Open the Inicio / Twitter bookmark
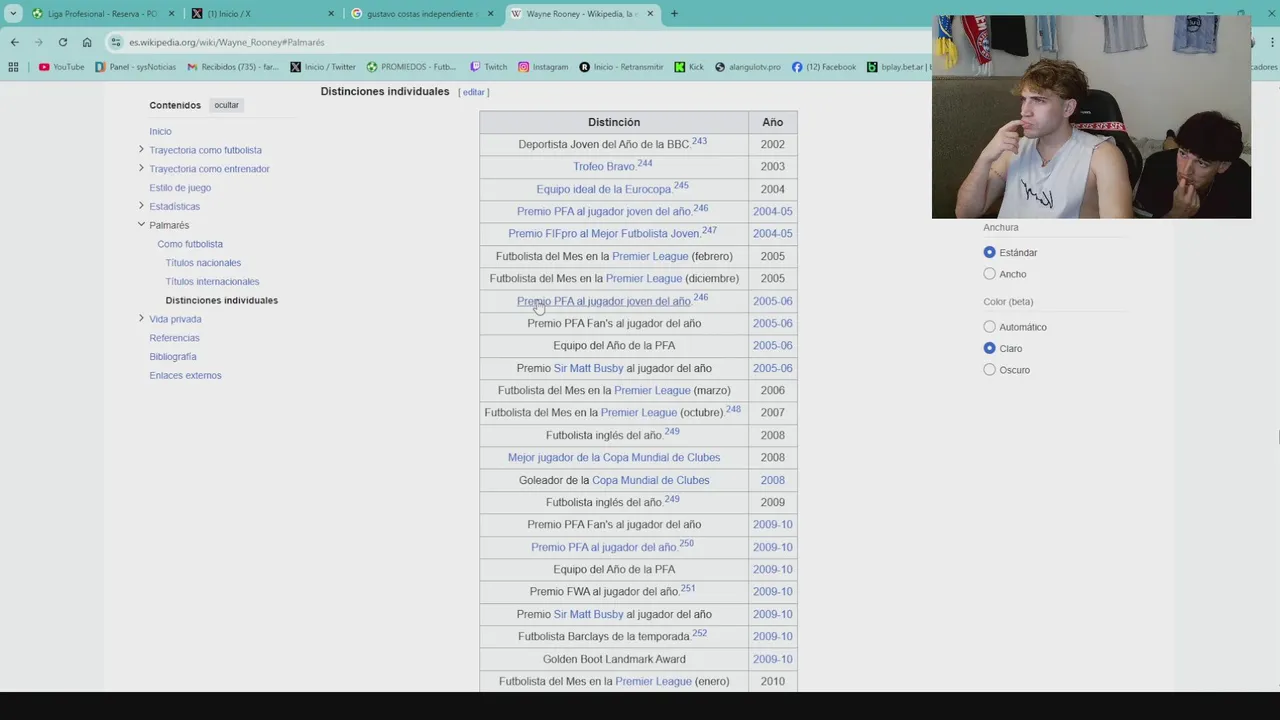This screenshot has height=720, width=1280. pos(323,67)
